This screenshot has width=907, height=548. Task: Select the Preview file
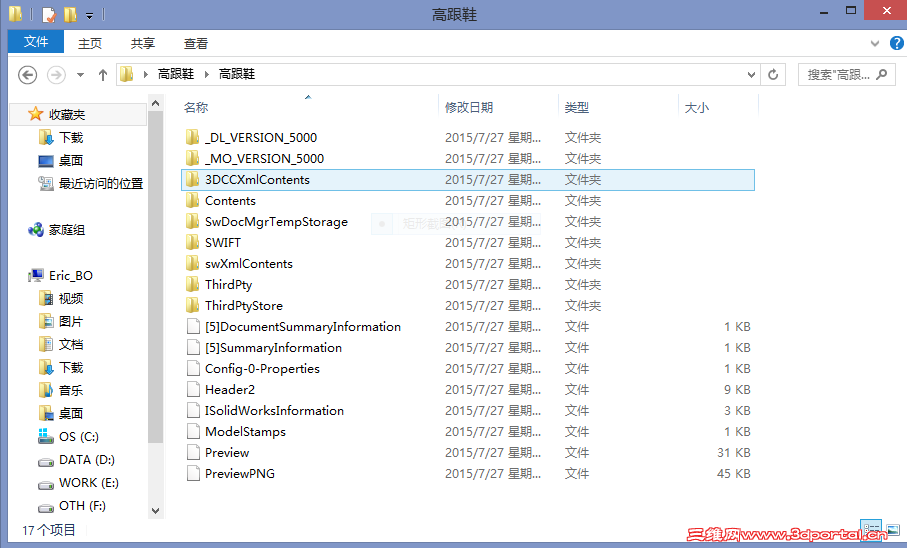(467, 453)
